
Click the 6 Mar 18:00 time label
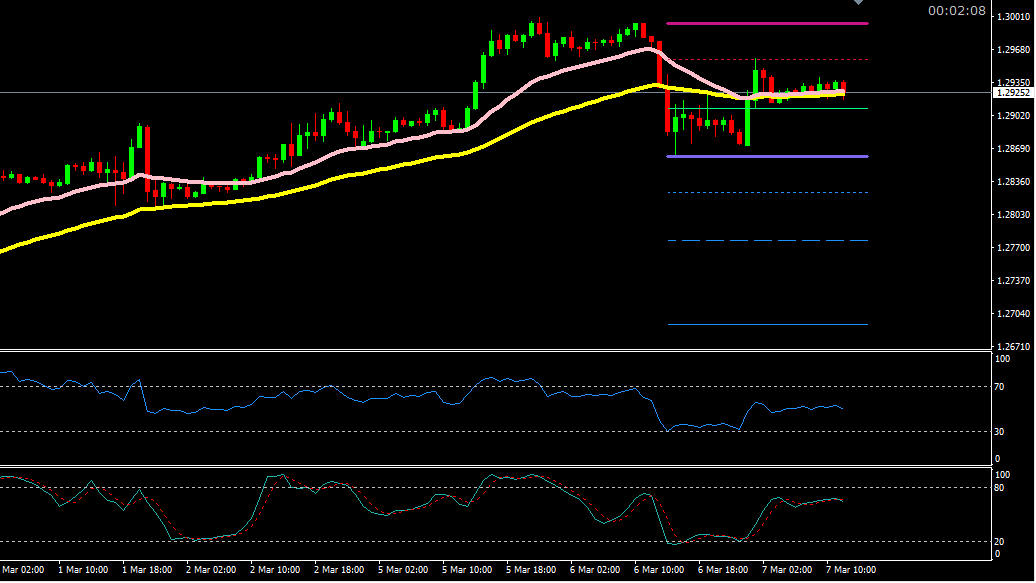click(x=723, y=570)
